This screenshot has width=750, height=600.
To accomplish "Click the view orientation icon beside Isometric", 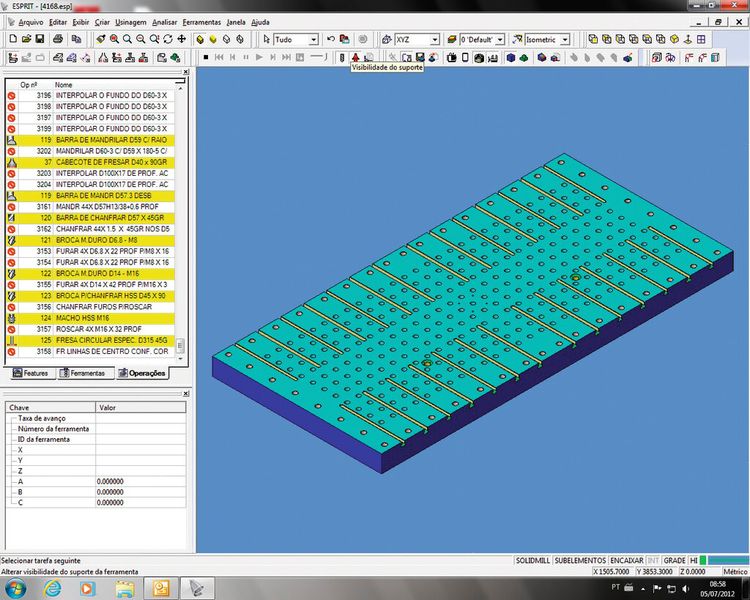I will (517, 39).
